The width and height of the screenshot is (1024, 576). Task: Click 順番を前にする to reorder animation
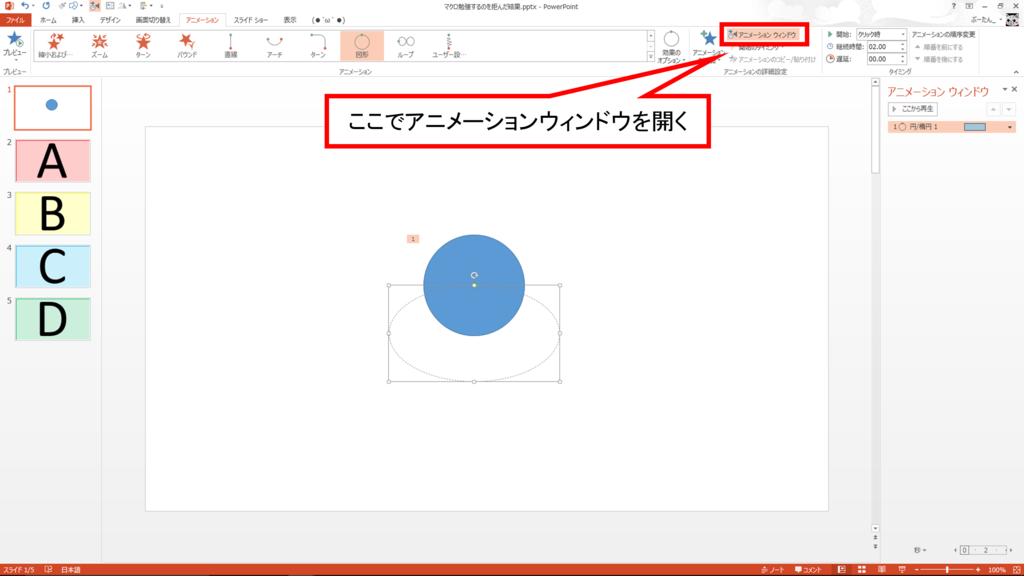pos(943,49)
